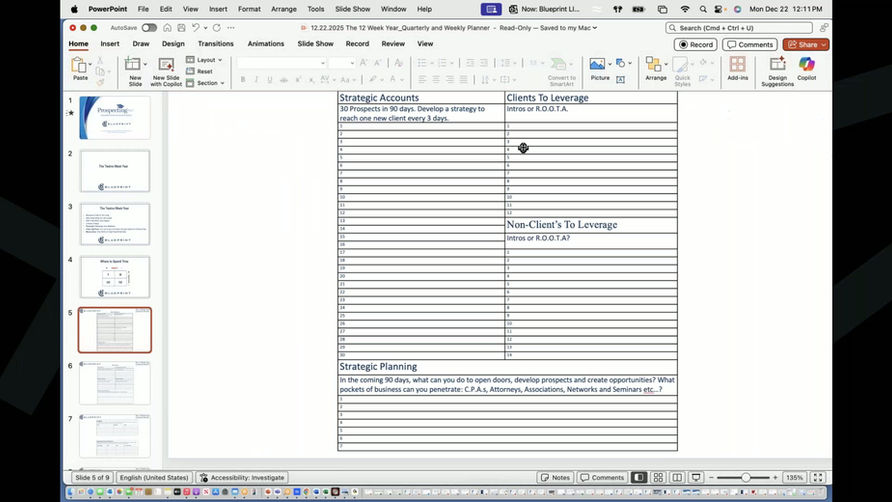The image size is (892, 502).
Task: Click the Clients To Leverage heading
Action: (x=547, y=97)
